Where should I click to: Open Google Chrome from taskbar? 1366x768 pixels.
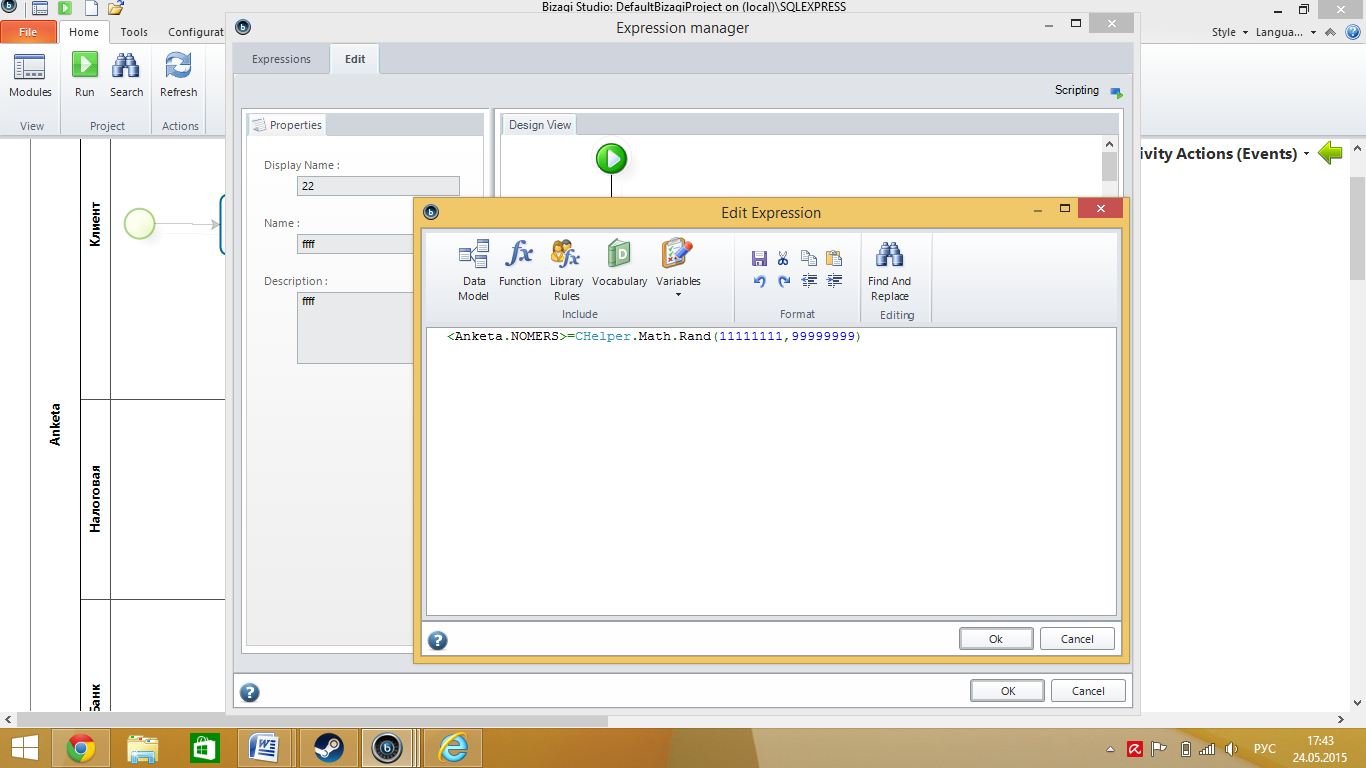tap(81, 747)
